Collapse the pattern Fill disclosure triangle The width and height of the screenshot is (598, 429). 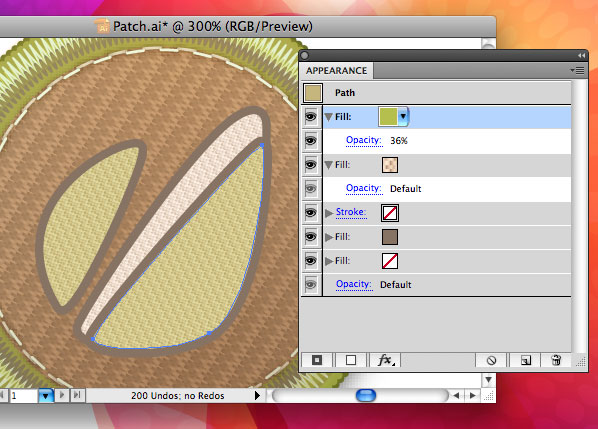click(329, 165)
